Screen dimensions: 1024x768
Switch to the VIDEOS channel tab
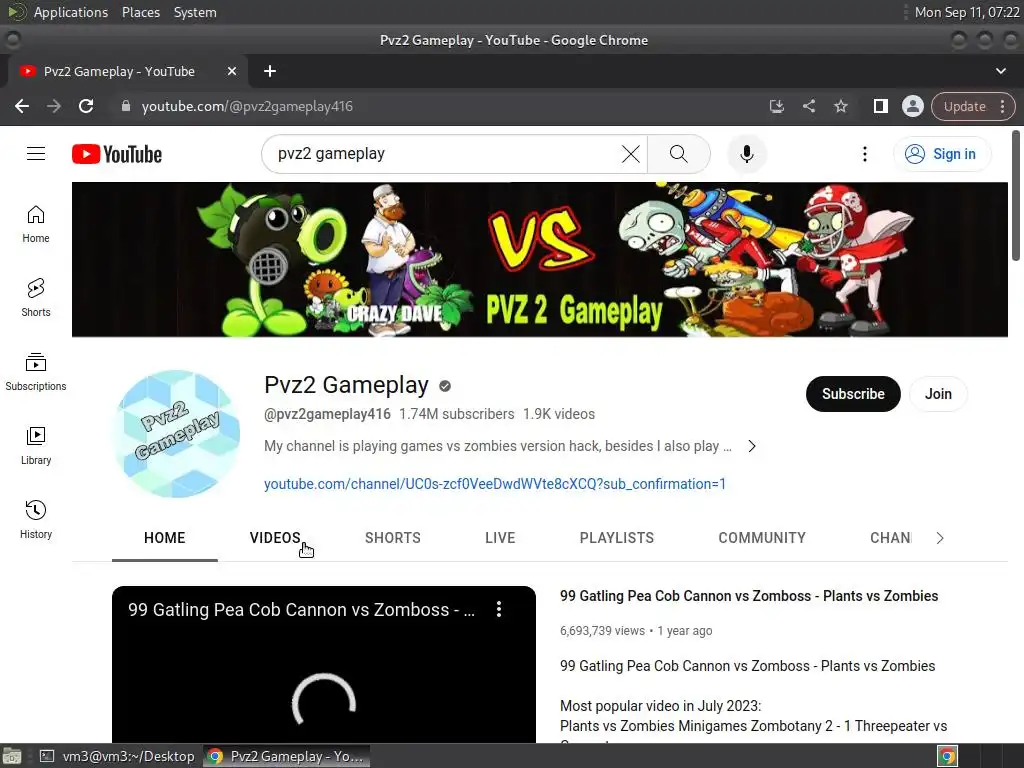275,538
